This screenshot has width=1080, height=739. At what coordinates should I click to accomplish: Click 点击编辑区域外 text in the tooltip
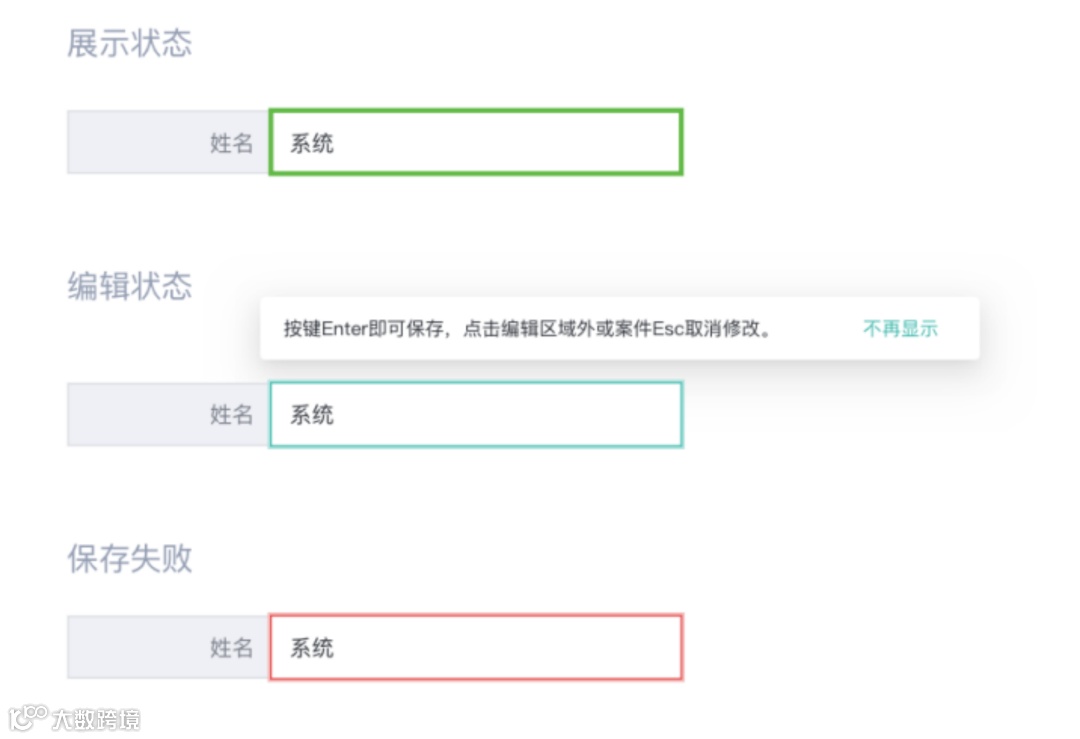(x=527, y=329)
